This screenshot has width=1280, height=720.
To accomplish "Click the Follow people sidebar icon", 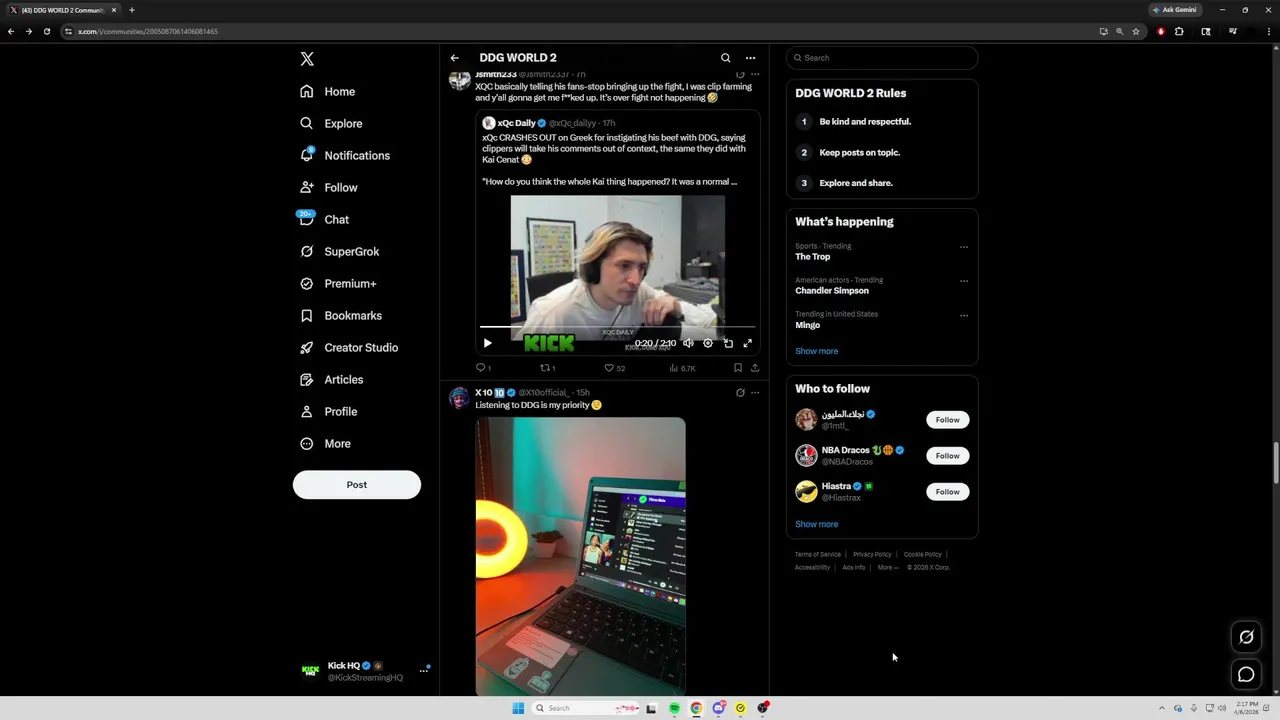I will (x=307, y=187).
